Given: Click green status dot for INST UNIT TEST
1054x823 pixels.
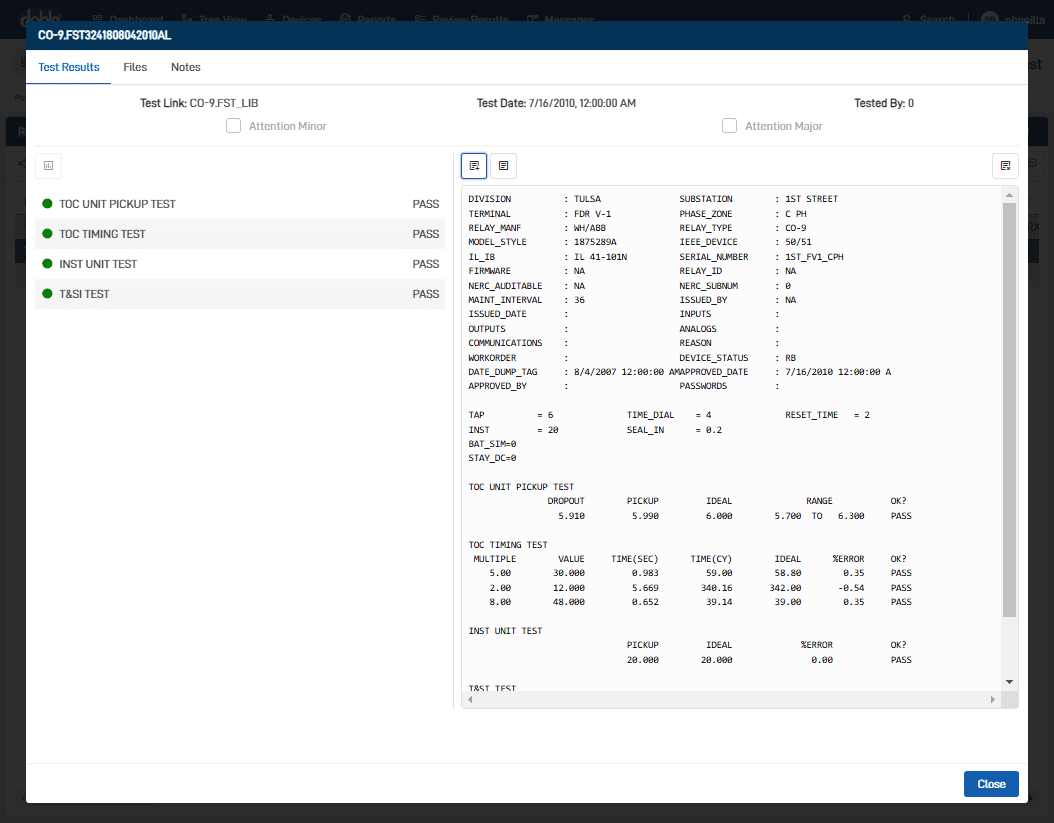Looking at the screenshot, I should pyautogui.click(x=47, y=264).
